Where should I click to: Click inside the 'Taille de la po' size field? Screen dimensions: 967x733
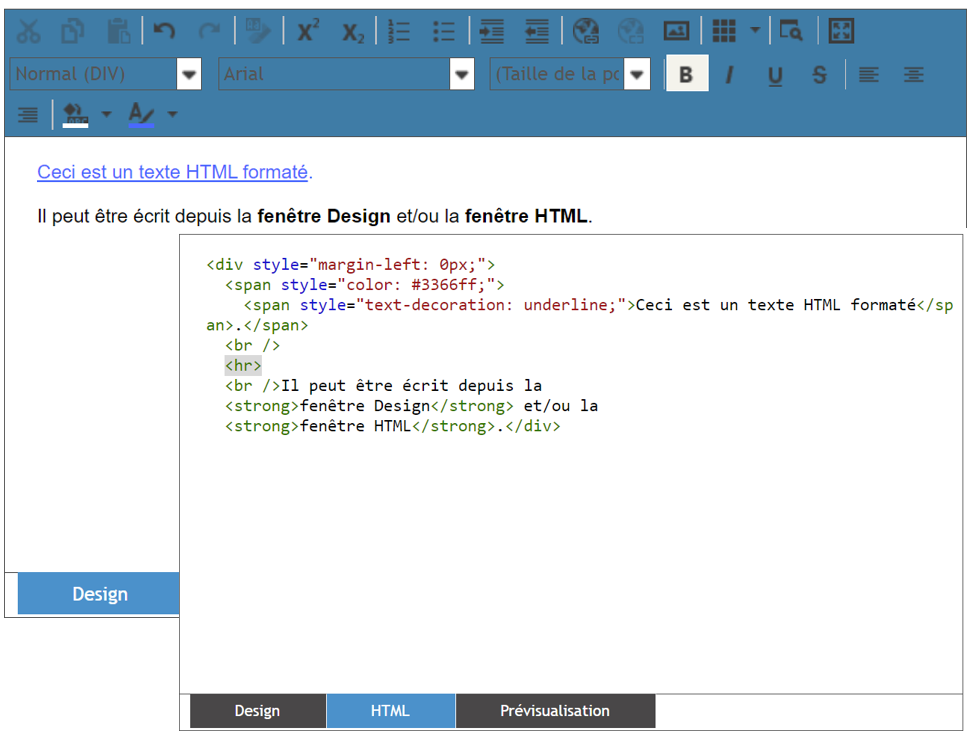click(x=557, y=75)
